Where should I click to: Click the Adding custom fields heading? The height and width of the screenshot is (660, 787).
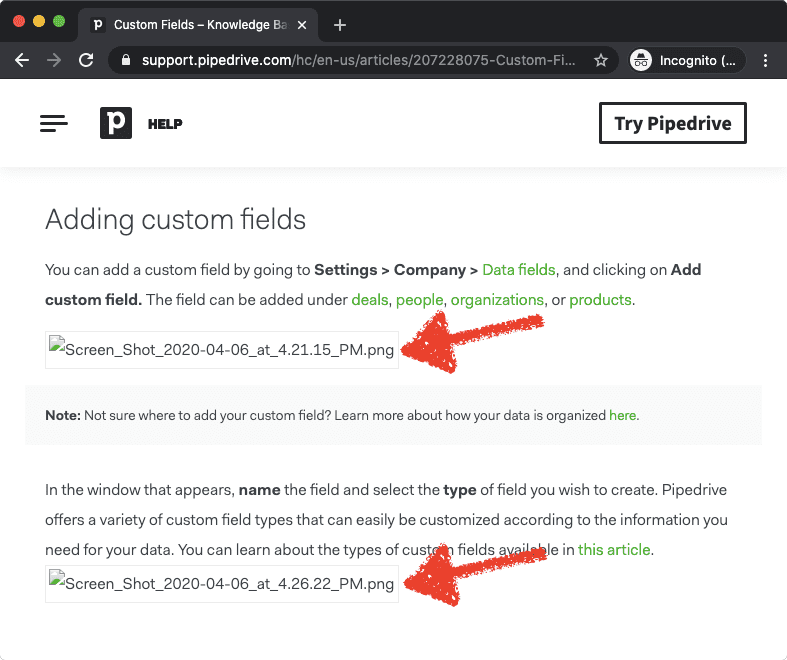[x=176, y=220]
